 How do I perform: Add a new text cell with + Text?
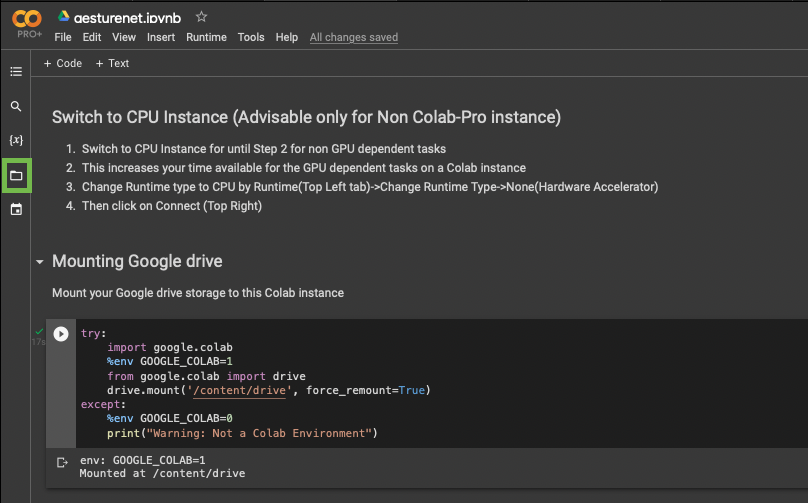coord(112,63)
